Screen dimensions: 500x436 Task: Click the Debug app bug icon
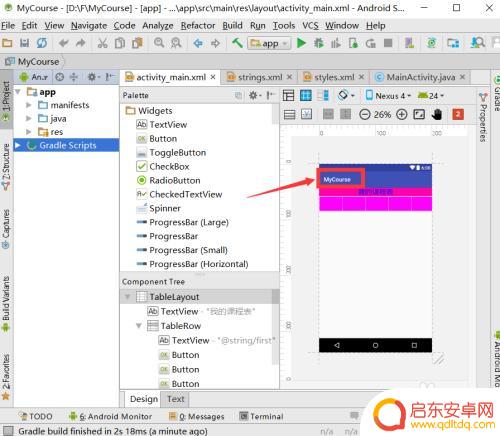pyautogui.click(x=319, y=43)
